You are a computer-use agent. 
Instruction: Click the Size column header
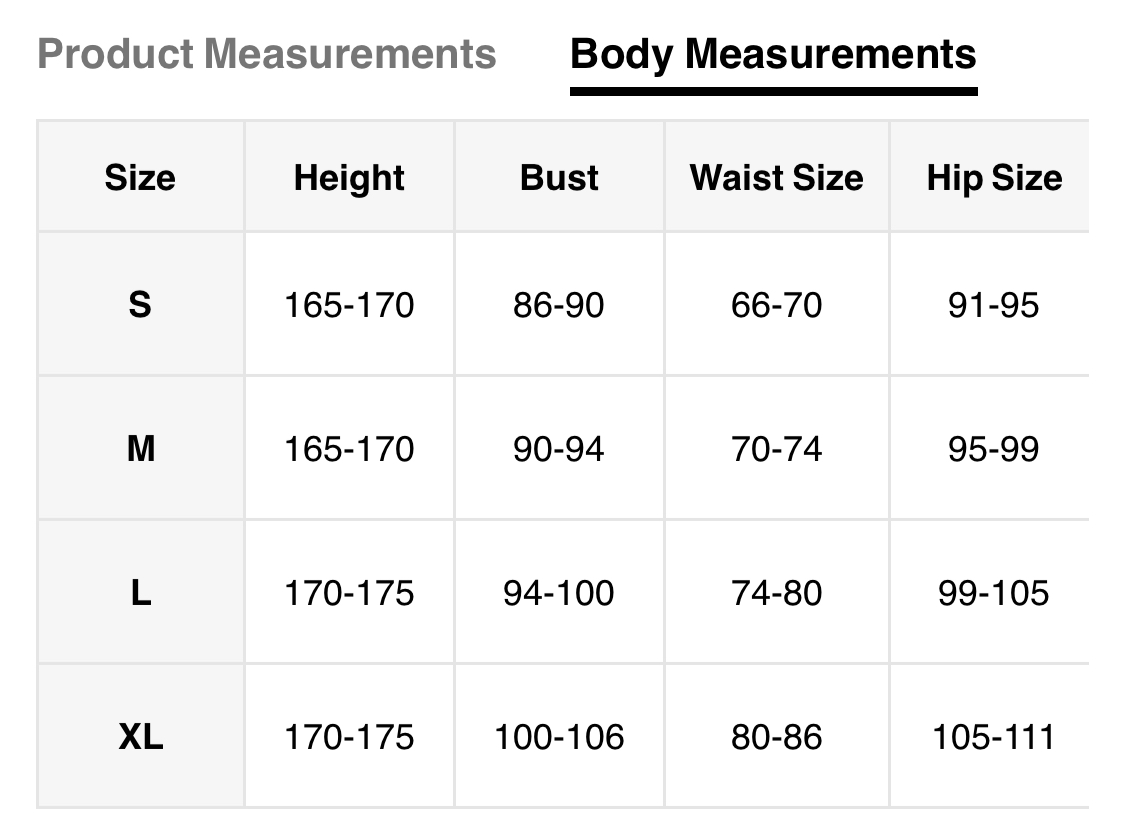(x=140, y=178)
